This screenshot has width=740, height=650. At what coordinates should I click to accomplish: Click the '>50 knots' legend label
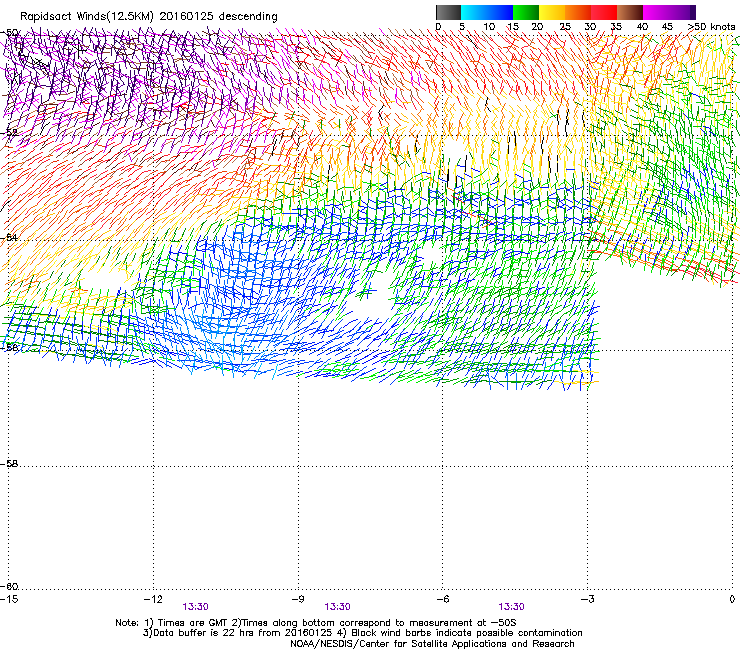711,27
